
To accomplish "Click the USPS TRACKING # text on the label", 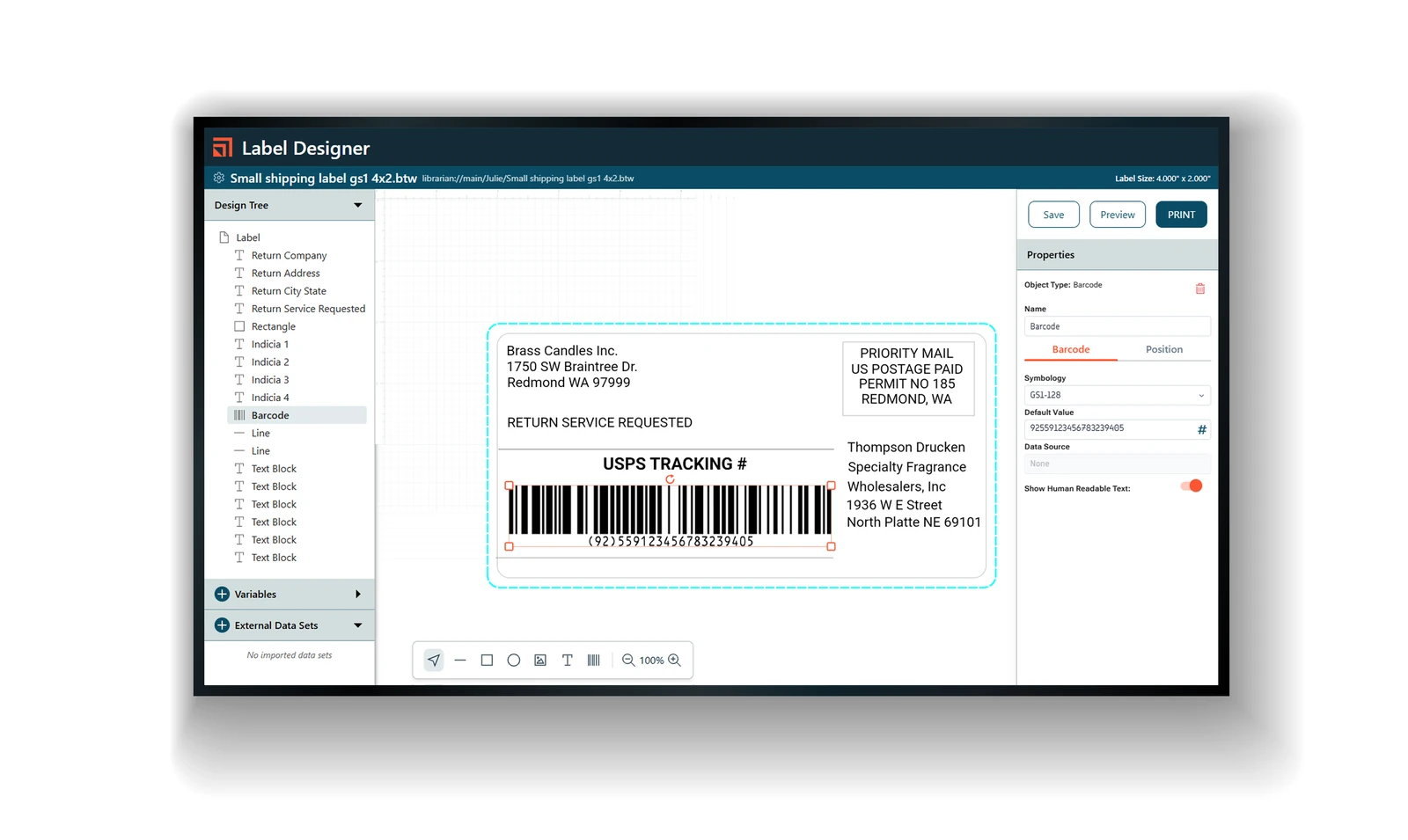I will [675, 464].
